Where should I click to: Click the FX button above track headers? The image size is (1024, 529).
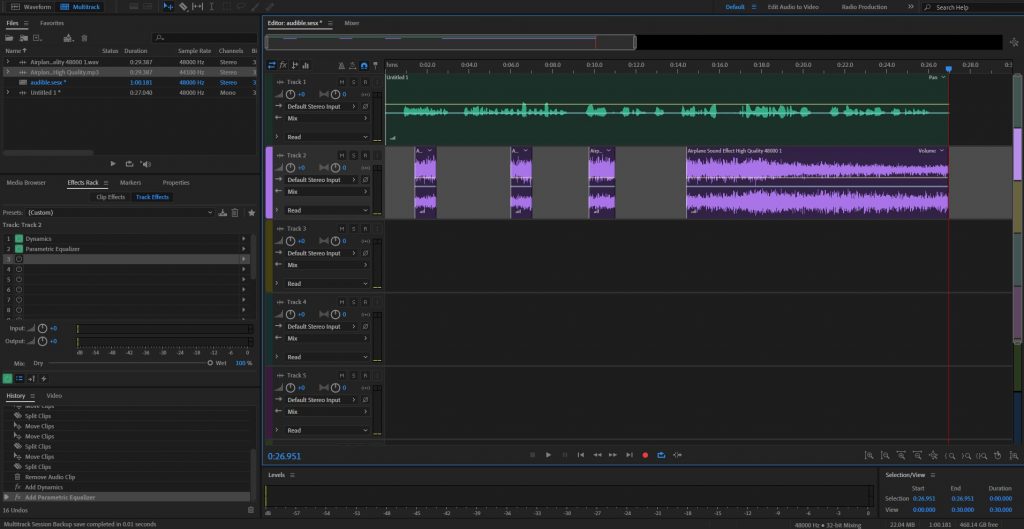(x=283, y=65)
